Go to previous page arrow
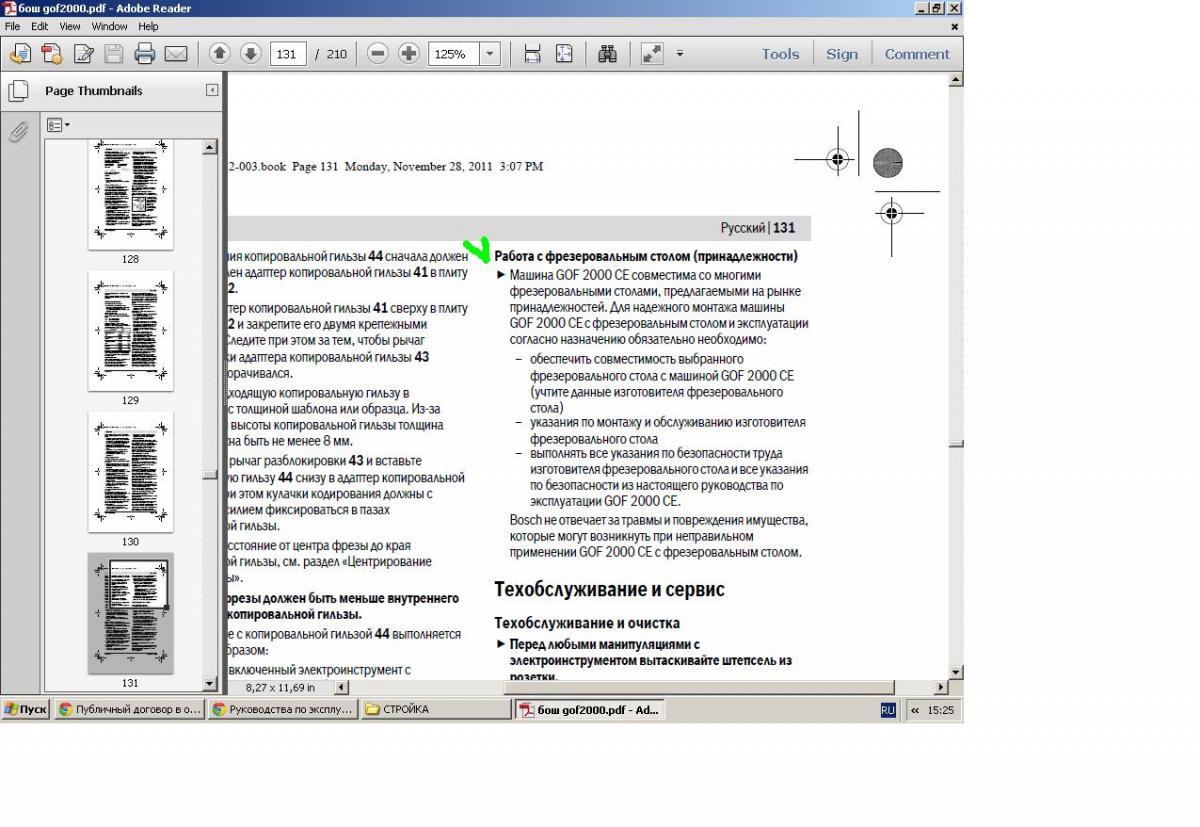The height and width of the screenshot is (827, 1200). click(x=220, y=54)
